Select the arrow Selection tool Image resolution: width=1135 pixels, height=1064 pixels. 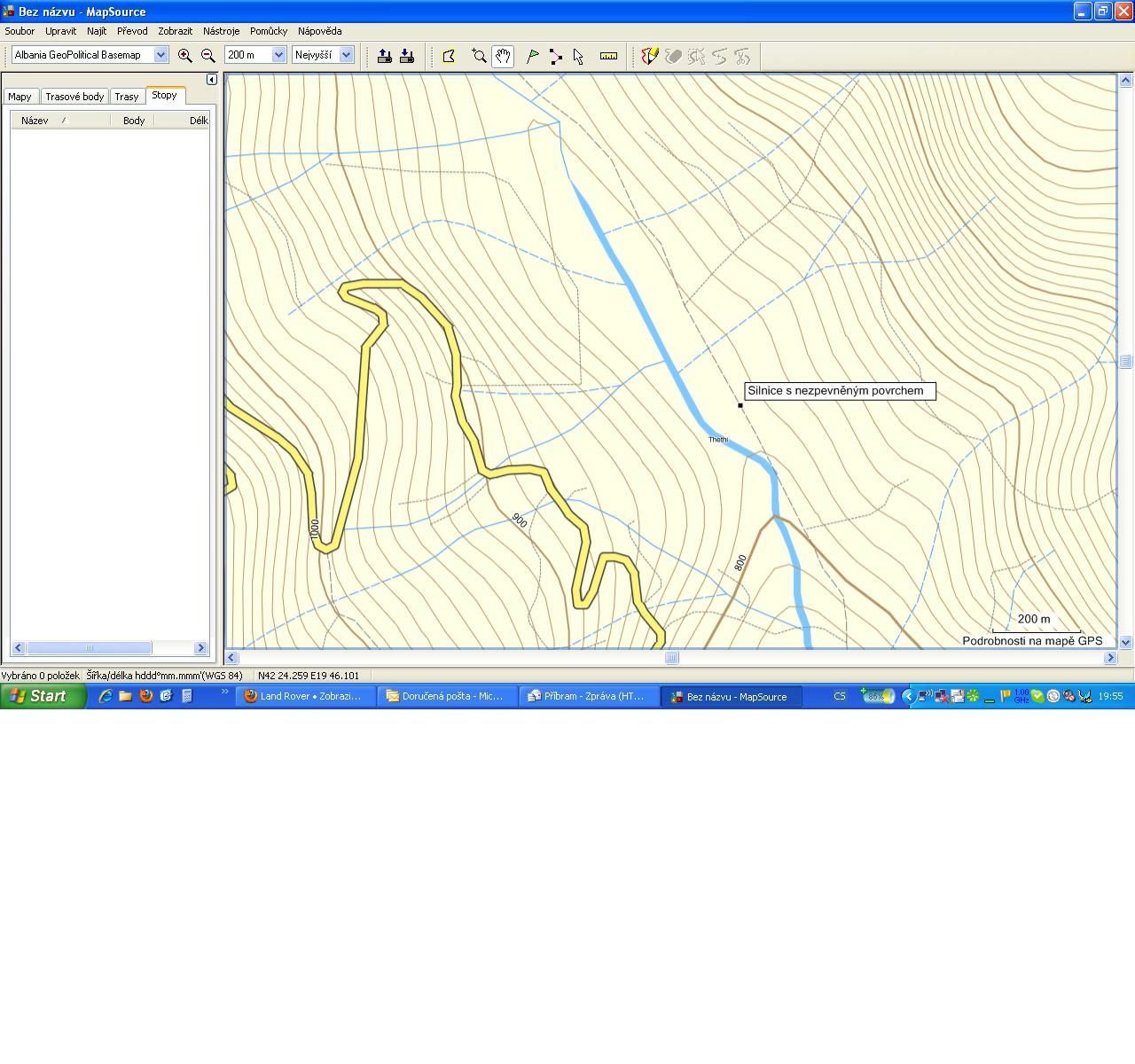tap(578, 56)
